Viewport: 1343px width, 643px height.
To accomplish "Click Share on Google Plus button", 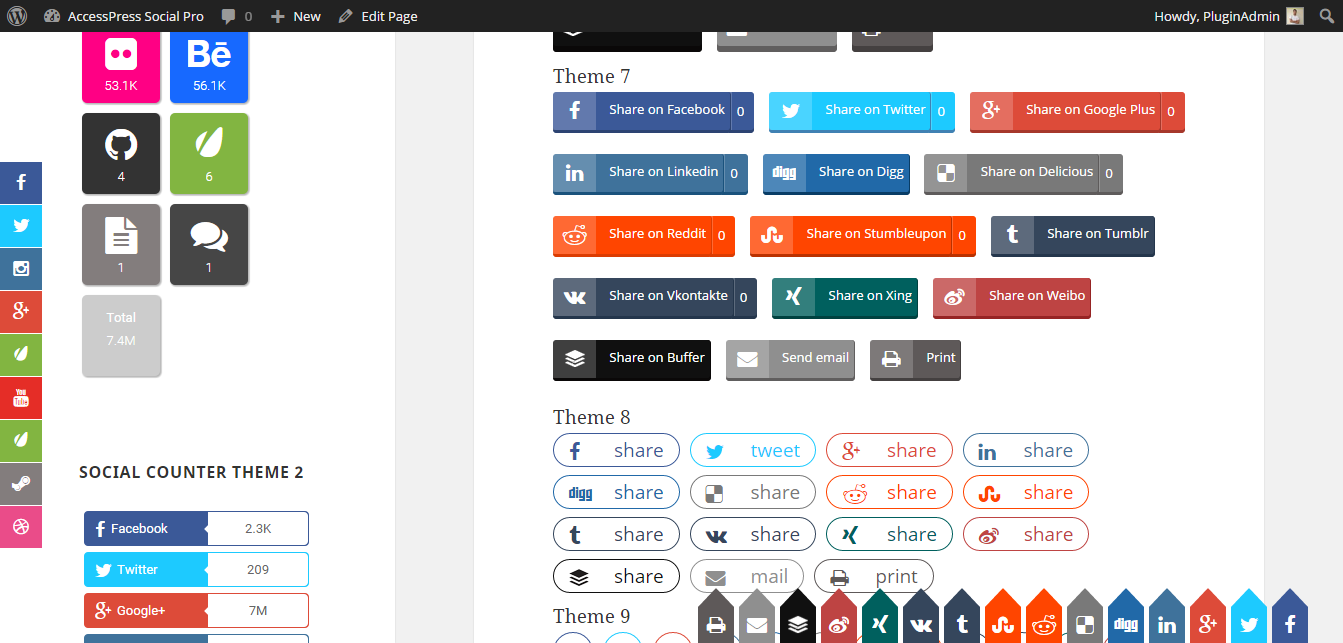I will point(1077,111).
